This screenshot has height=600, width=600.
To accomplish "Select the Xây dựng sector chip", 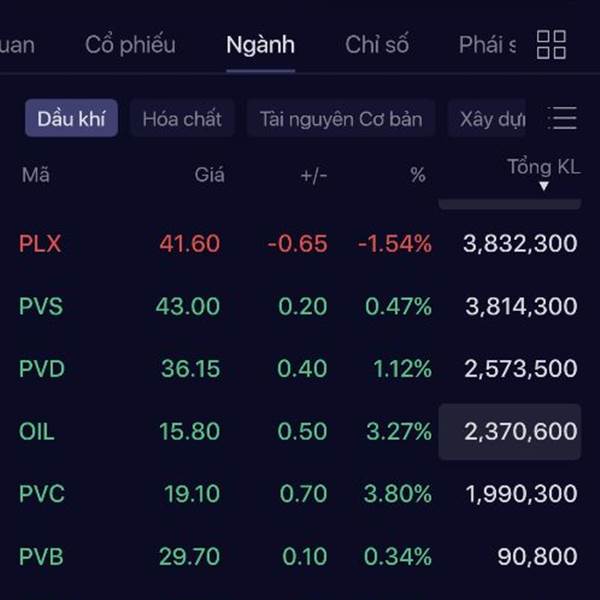I will tap(492, 119).
